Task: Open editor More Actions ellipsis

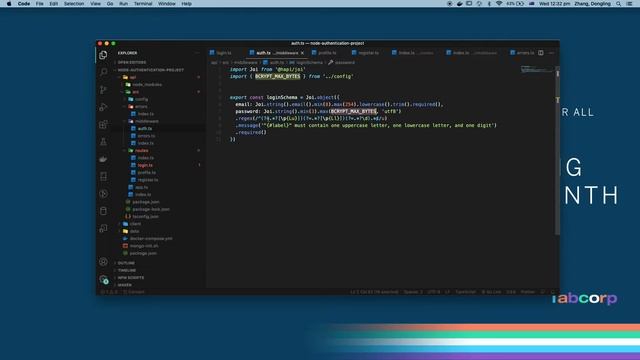Action: coord(551,53)
